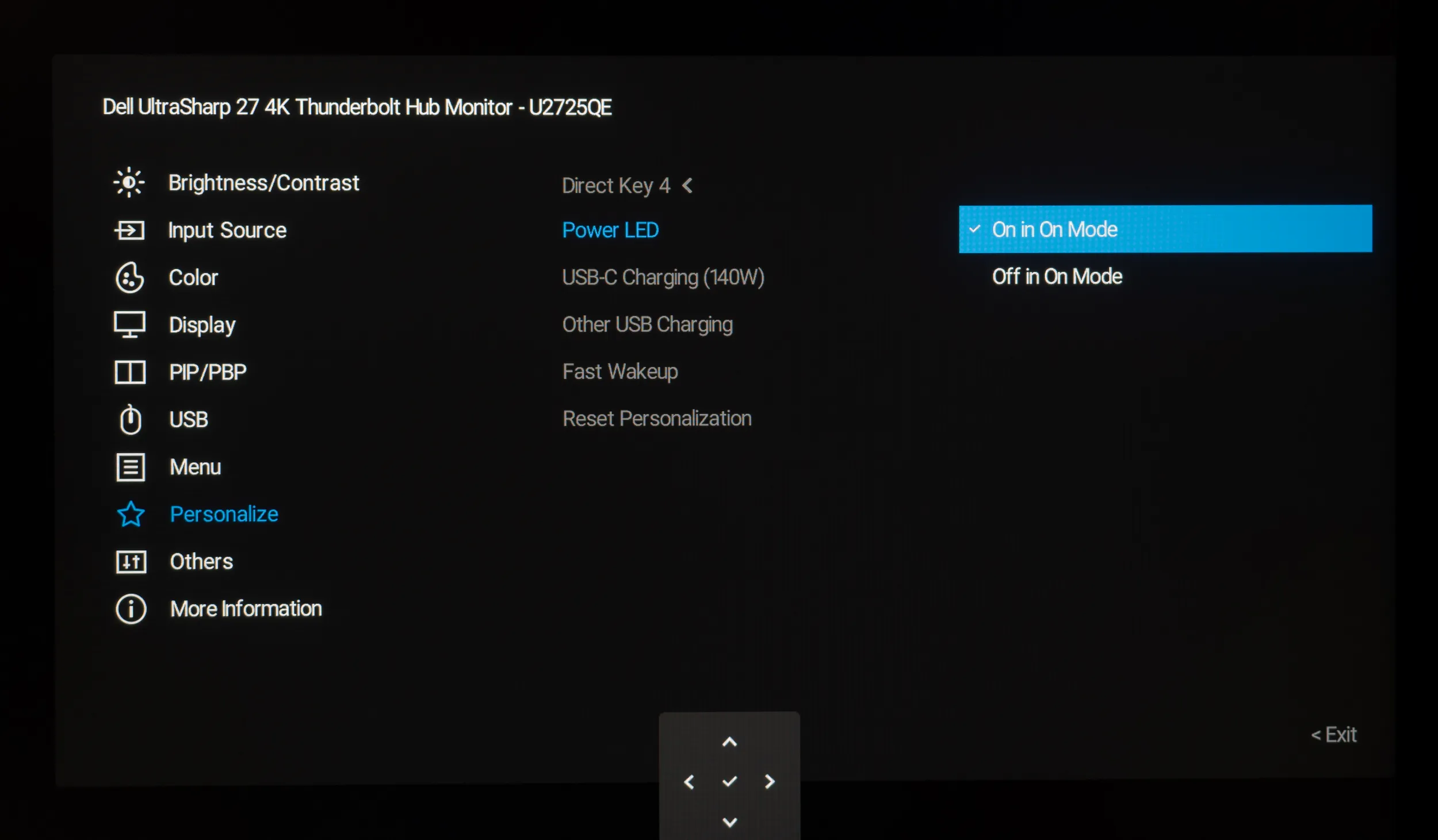
Task: Click Reset Personalization
Action: coord(656,419)
